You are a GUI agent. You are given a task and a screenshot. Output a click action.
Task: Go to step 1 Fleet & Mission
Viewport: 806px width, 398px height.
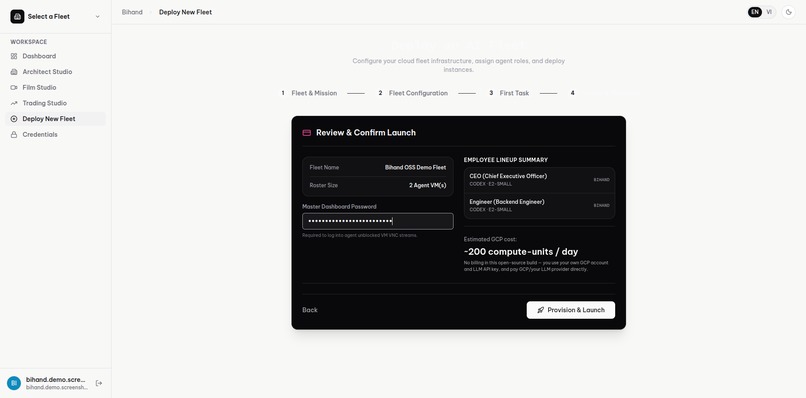click(309, 93)
